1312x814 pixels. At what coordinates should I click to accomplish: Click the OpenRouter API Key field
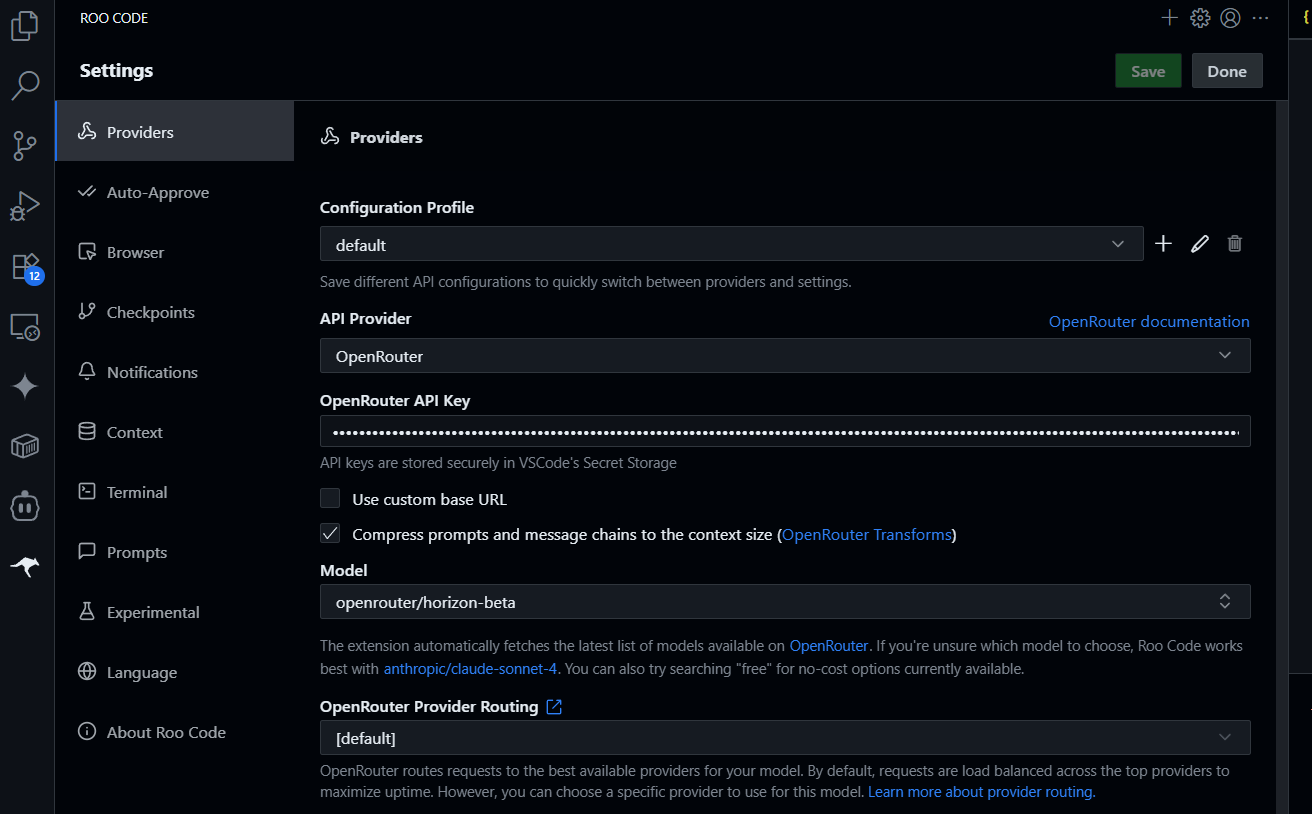(x=785, y=431)
